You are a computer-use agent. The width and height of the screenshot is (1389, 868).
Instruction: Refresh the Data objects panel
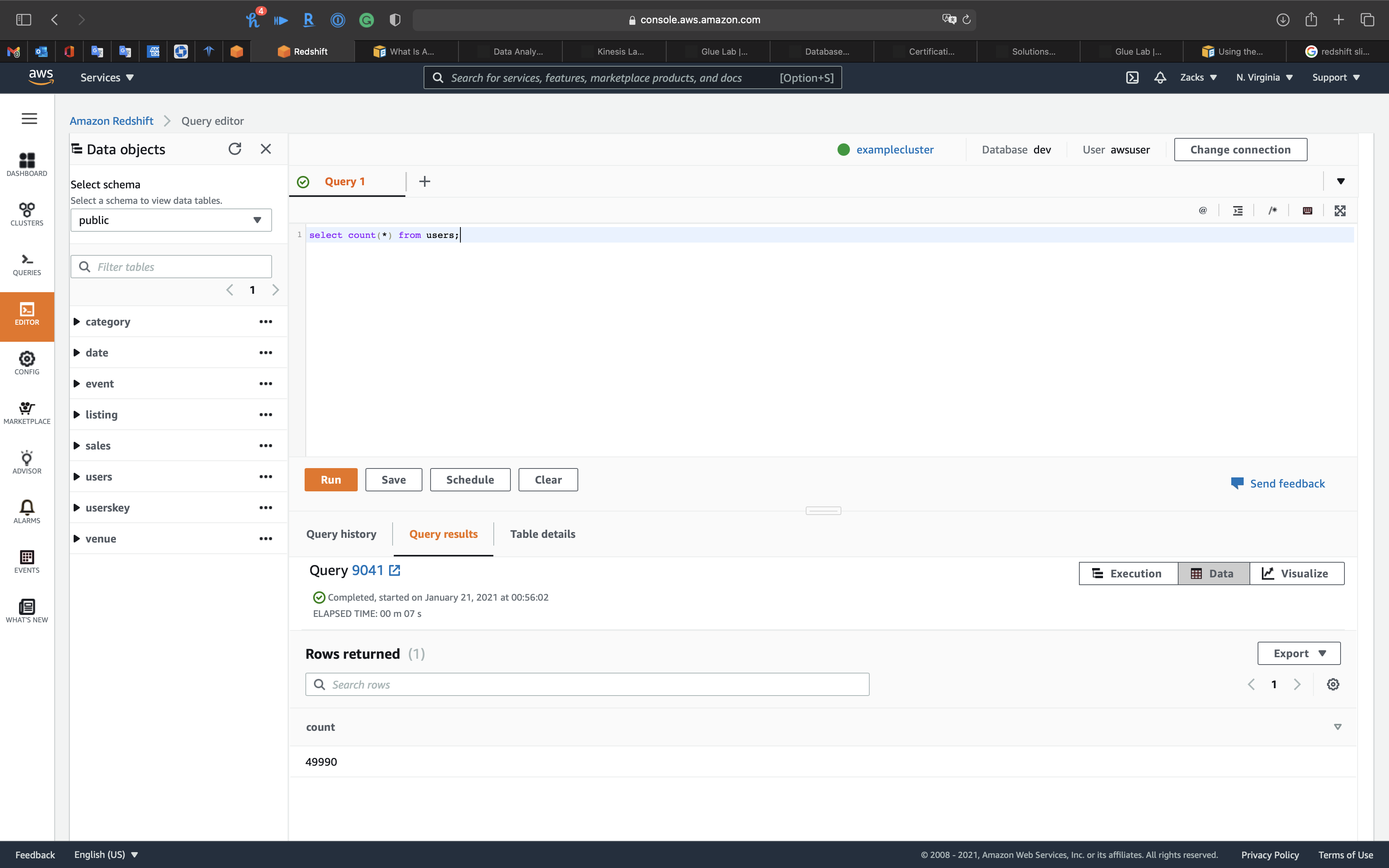pos(234,149)
